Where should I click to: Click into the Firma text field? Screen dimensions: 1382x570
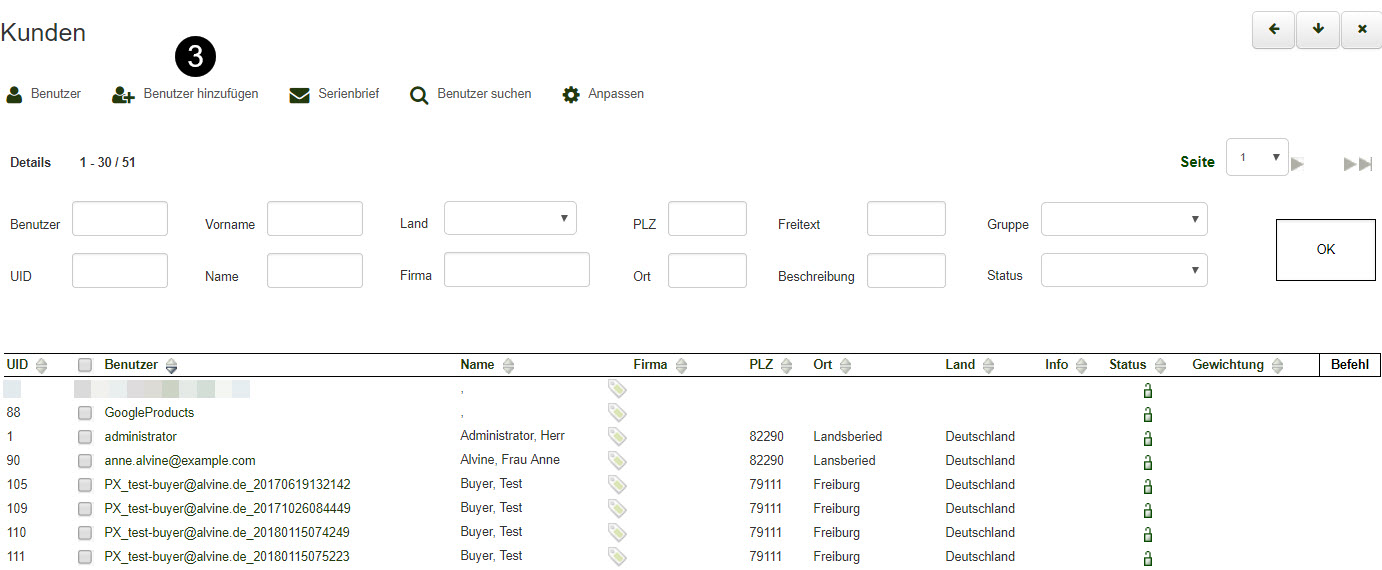[516, 269]
